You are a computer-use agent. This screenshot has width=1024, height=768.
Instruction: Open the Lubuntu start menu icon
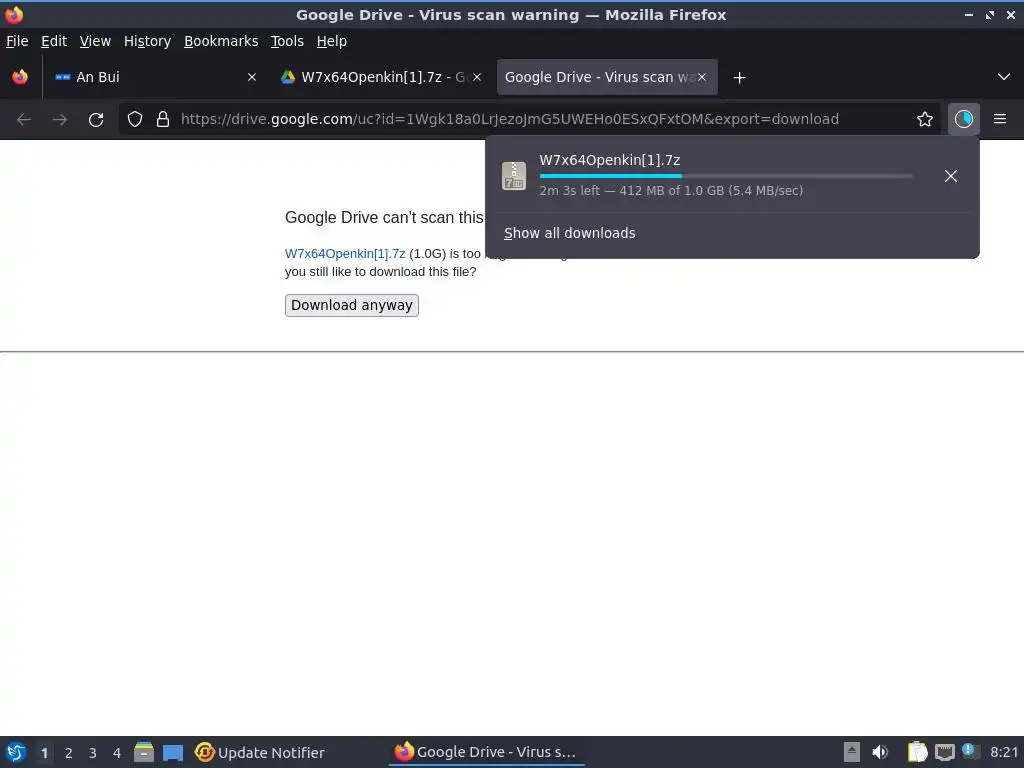pos(16,752)
